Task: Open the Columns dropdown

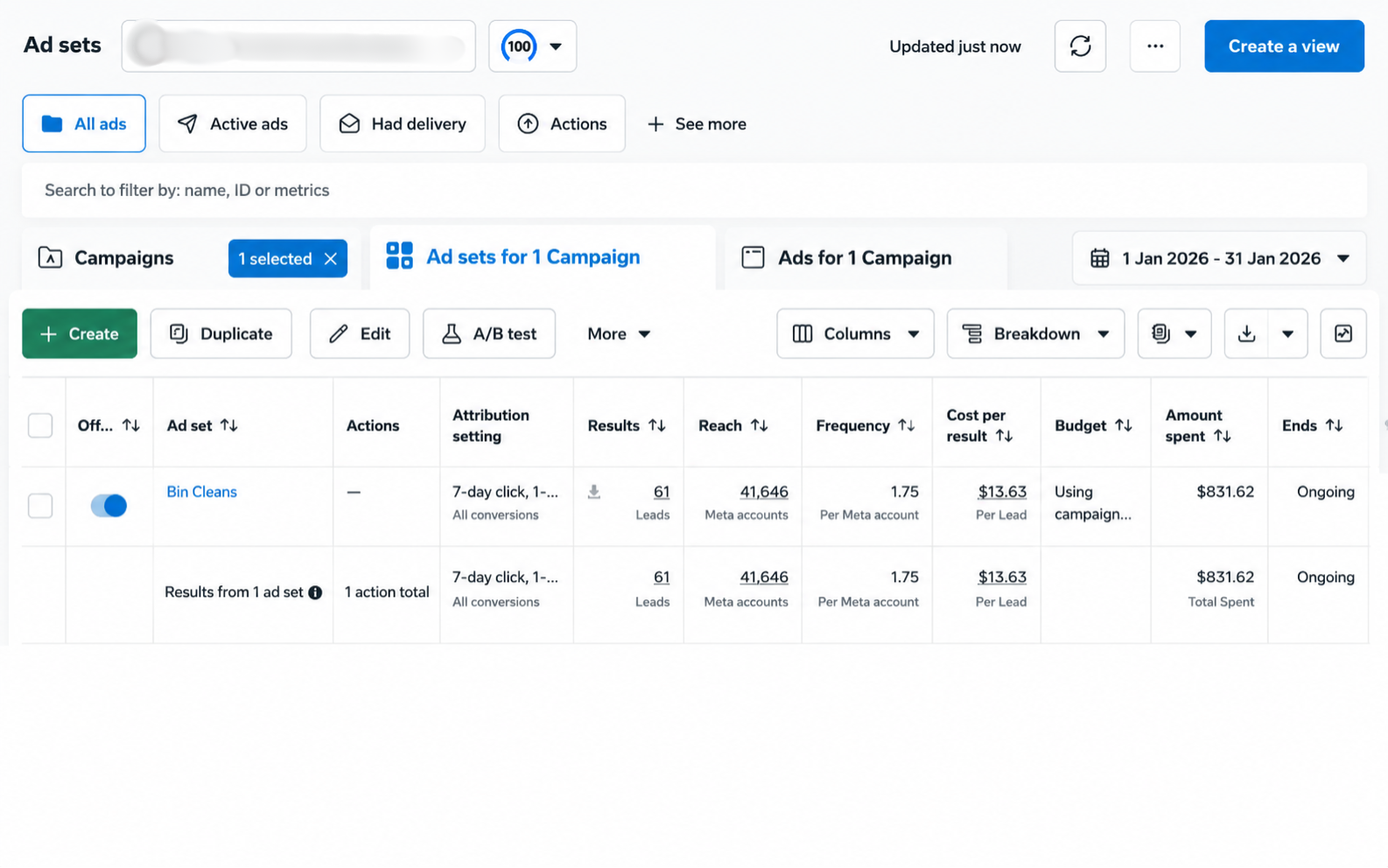Action: point(855,333)
